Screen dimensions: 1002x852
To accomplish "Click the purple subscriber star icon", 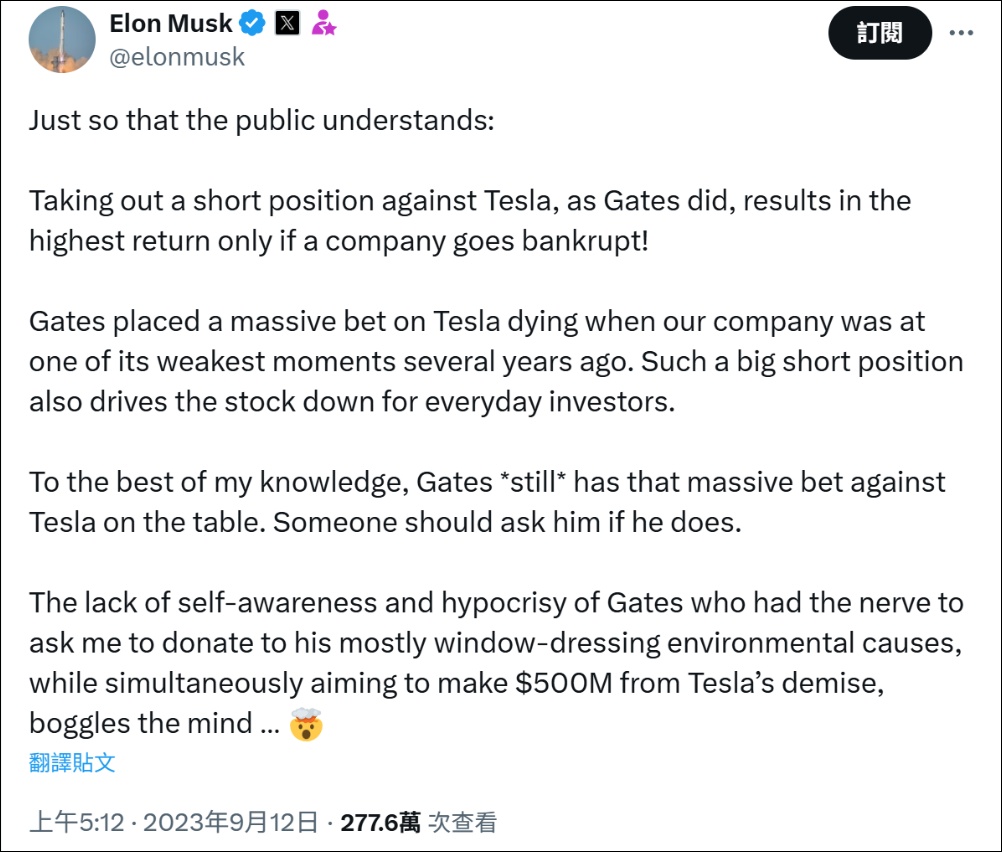I will point(323,23).
